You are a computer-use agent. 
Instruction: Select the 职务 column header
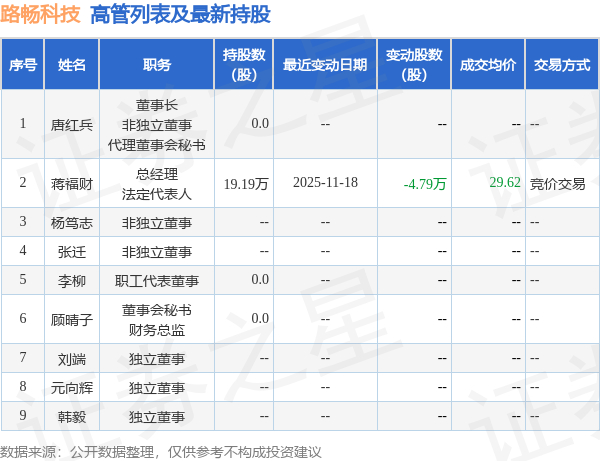[157, 65]
